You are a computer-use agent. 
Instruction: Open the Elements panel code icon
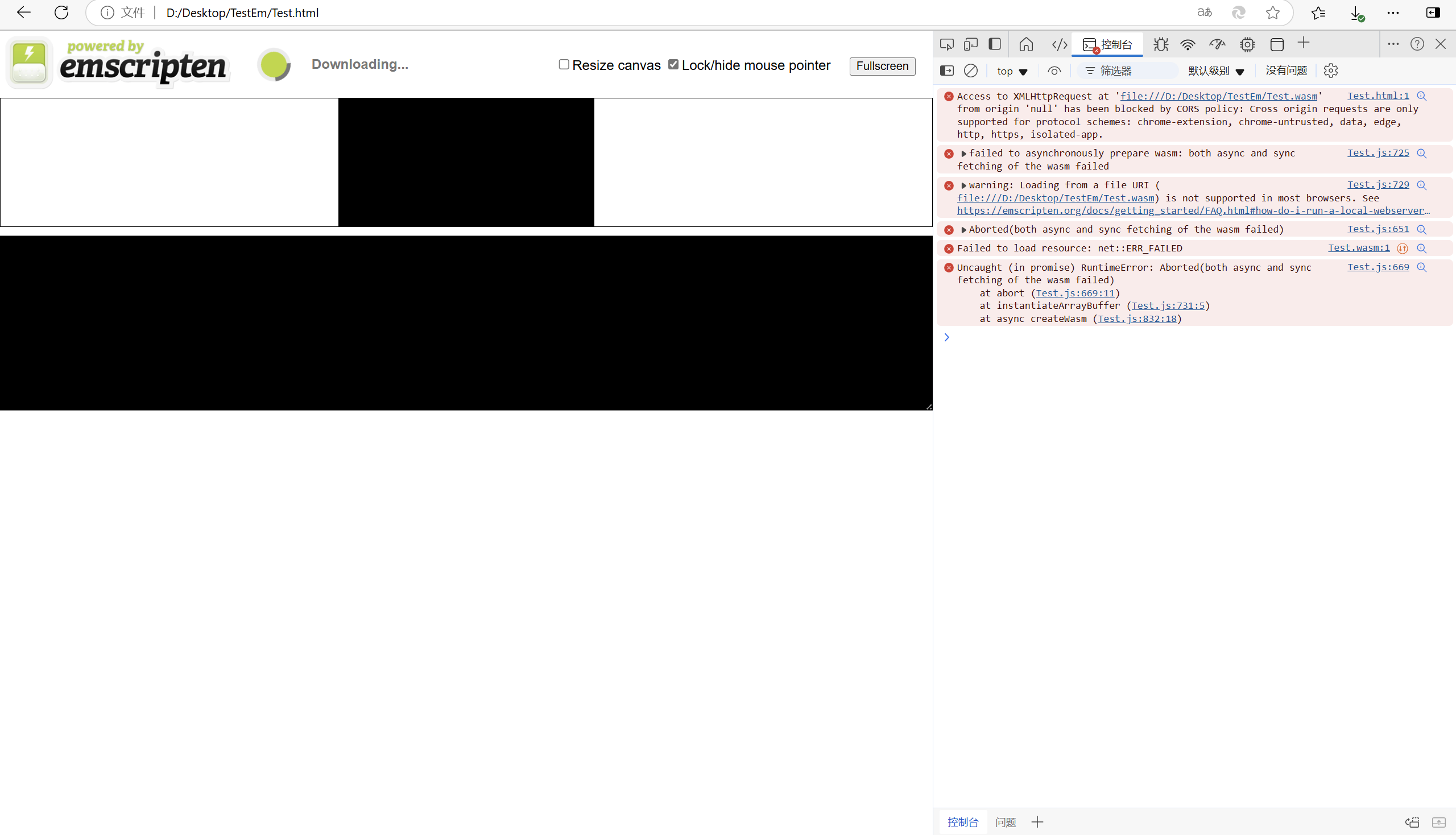[1059, 44]
